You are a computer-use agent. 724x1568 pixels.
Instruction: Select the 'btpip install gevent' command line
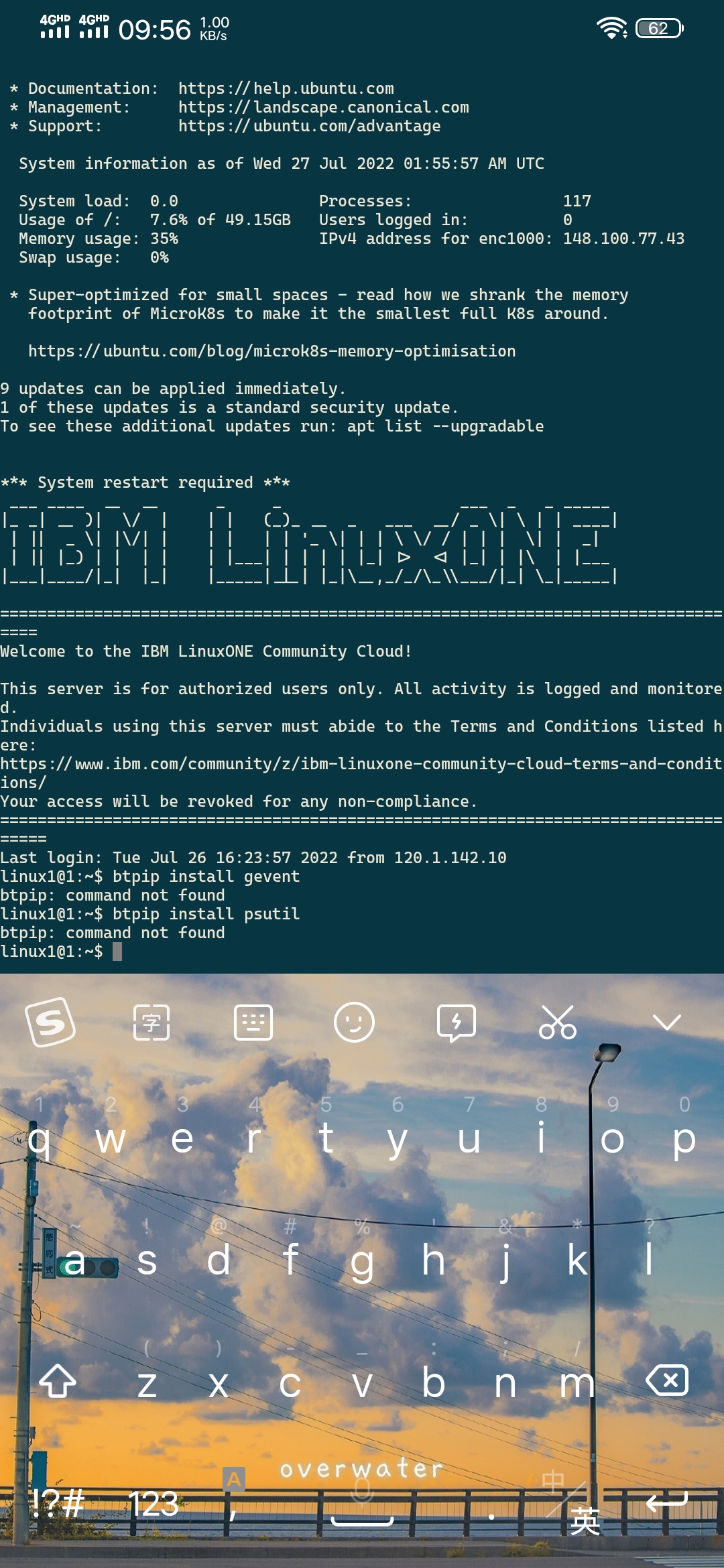(206, 876)
